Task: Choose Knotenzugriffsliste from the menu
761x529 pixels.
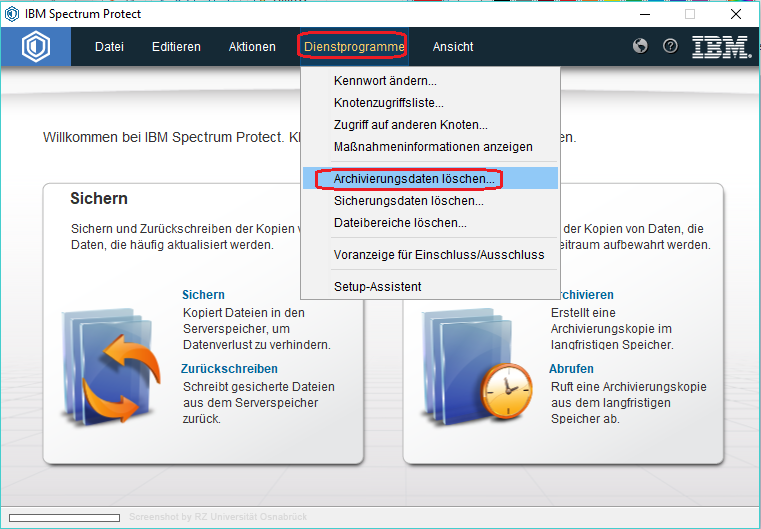Action: (388, 103)
